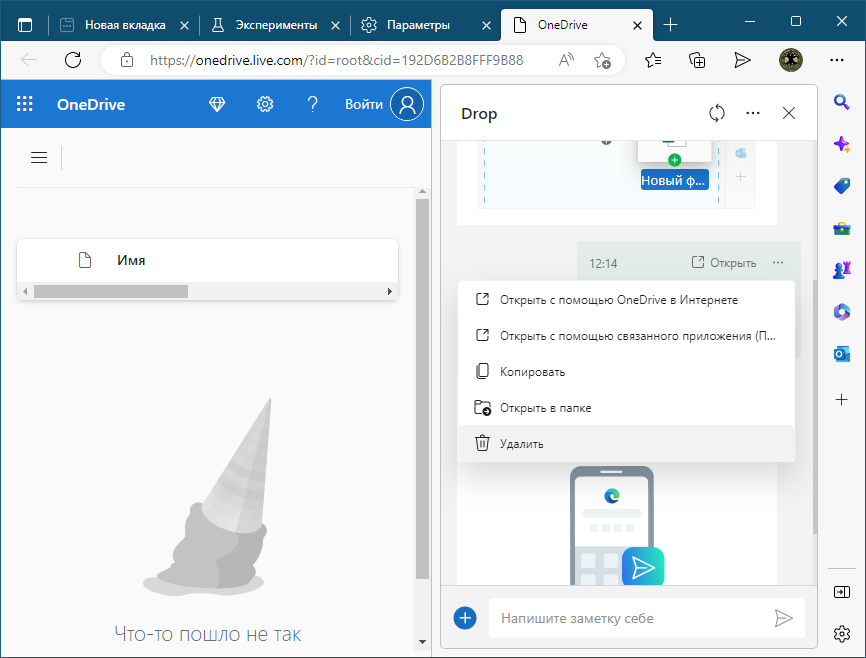Click the horizontal scrollbar left arrow

point(25,291)
